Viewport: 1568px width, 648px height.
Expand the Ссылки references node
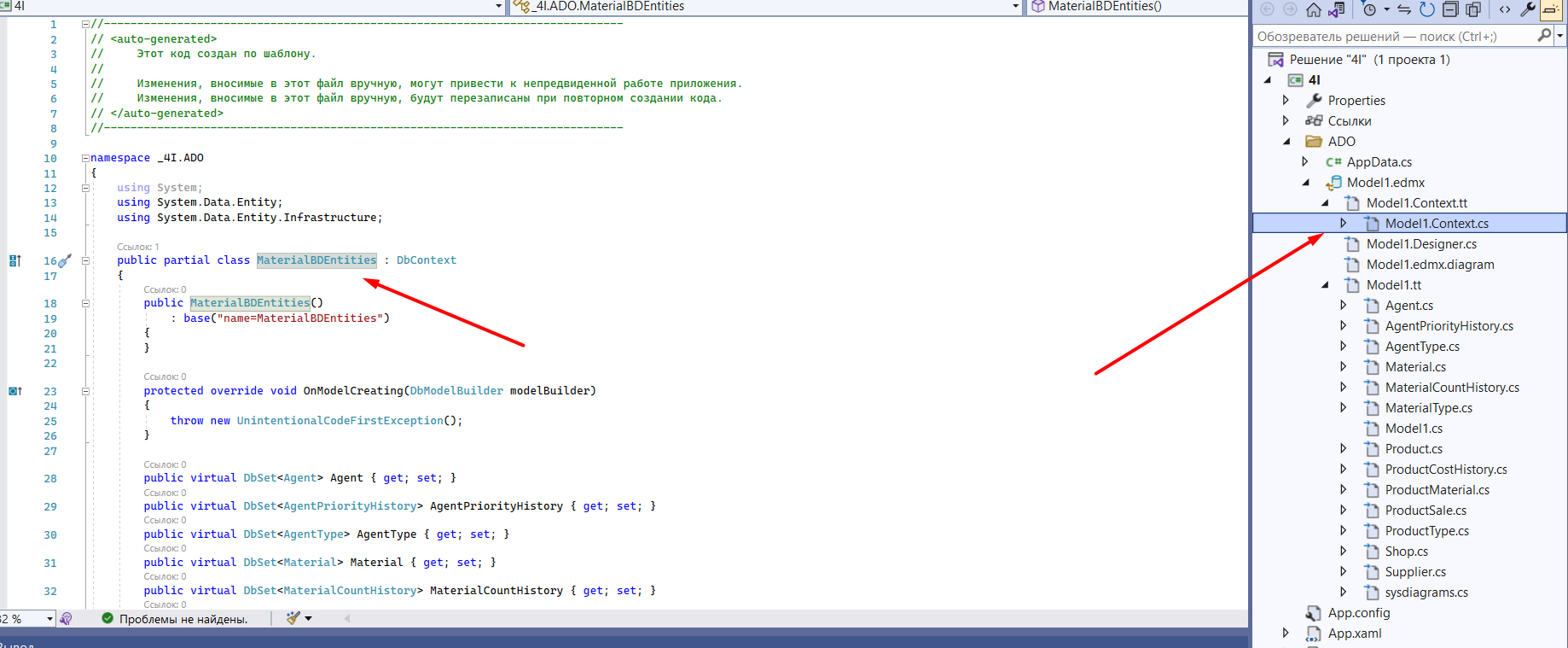pyautogui.click(x=1286, y=121)
